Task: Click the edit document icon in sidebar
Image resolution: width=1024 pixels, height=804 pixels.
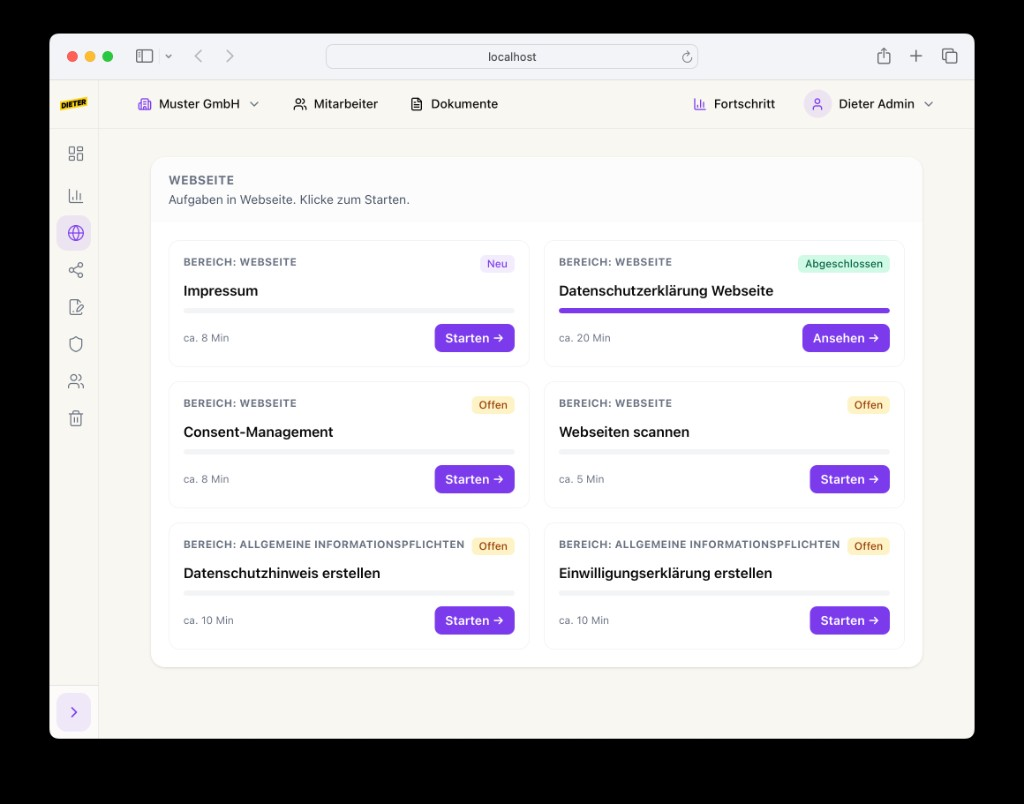Action: [75, 307]
